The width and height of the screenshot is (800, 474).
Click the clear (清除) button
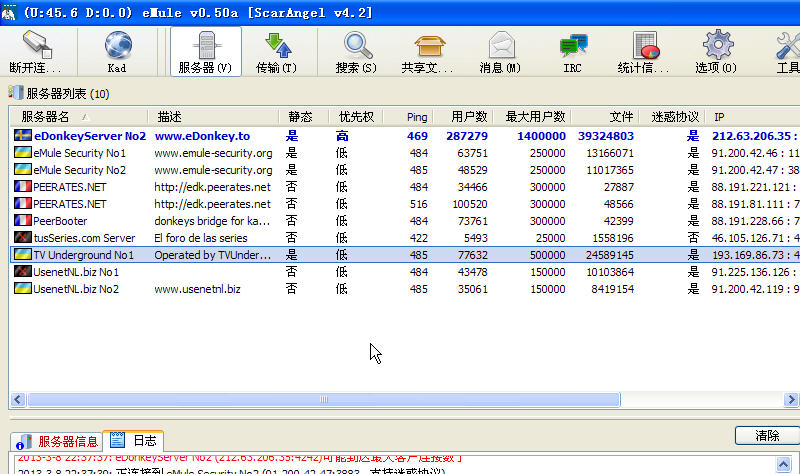[767, 435]
